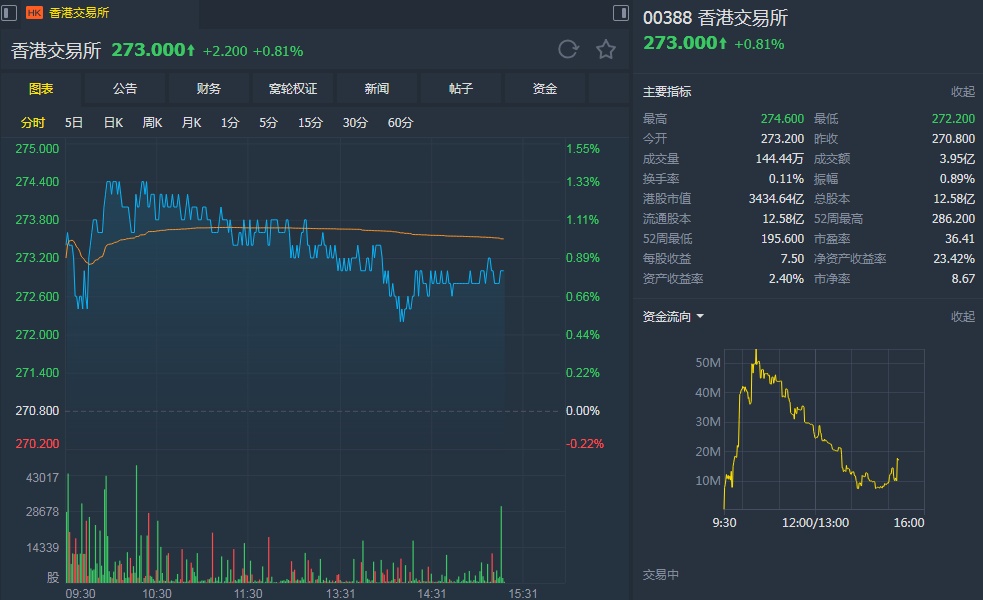Select the 5分 chart interval
Viewport: 983px width, 600px height.
click(268, 122)
